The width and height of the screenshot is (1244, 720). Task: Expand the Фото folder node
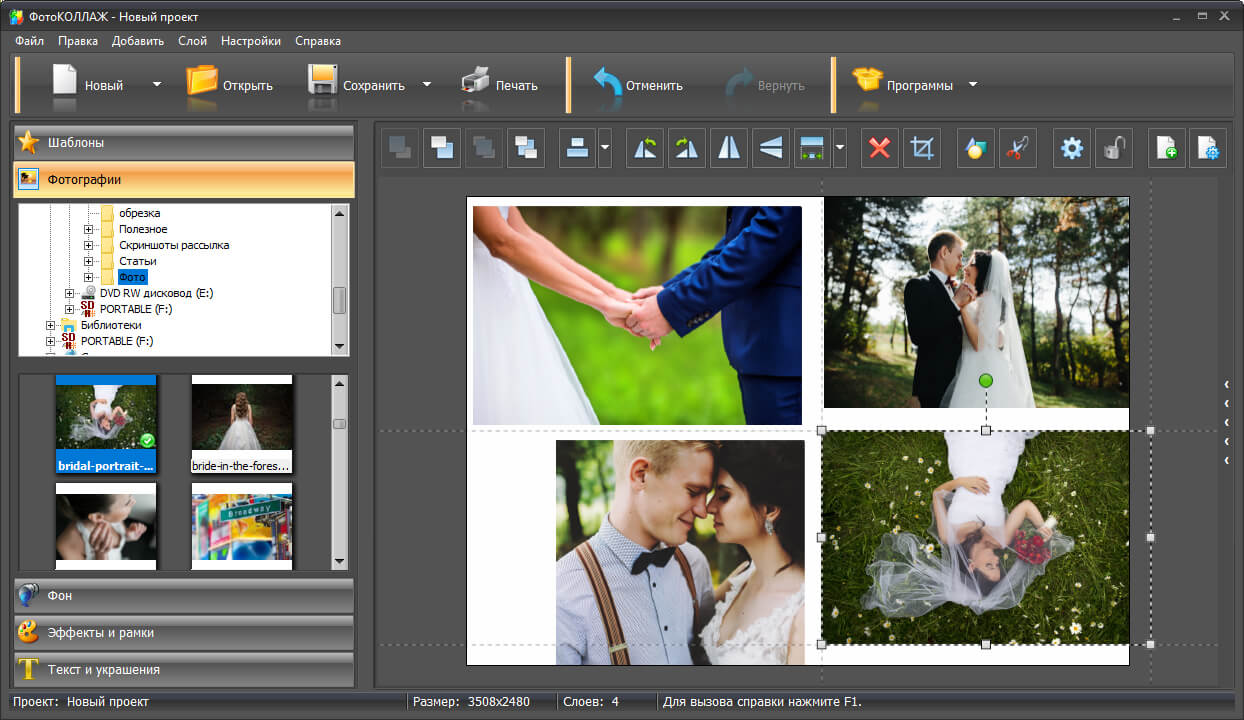point(89,277)
